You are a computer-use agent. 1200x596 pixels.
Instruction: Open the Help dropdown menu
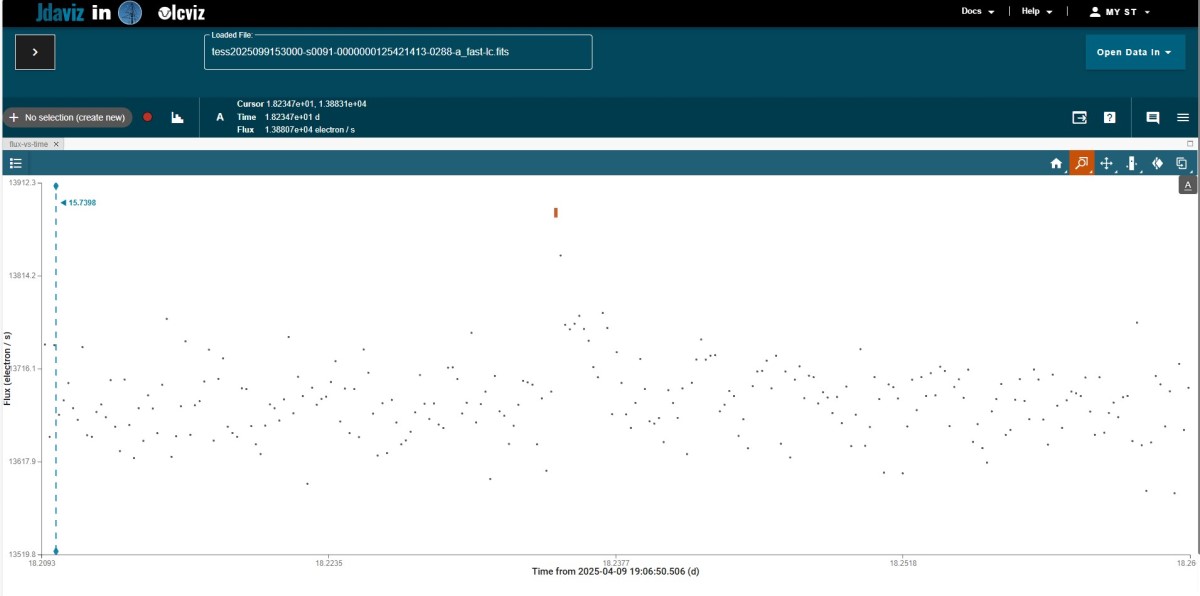click(1036, 12)
